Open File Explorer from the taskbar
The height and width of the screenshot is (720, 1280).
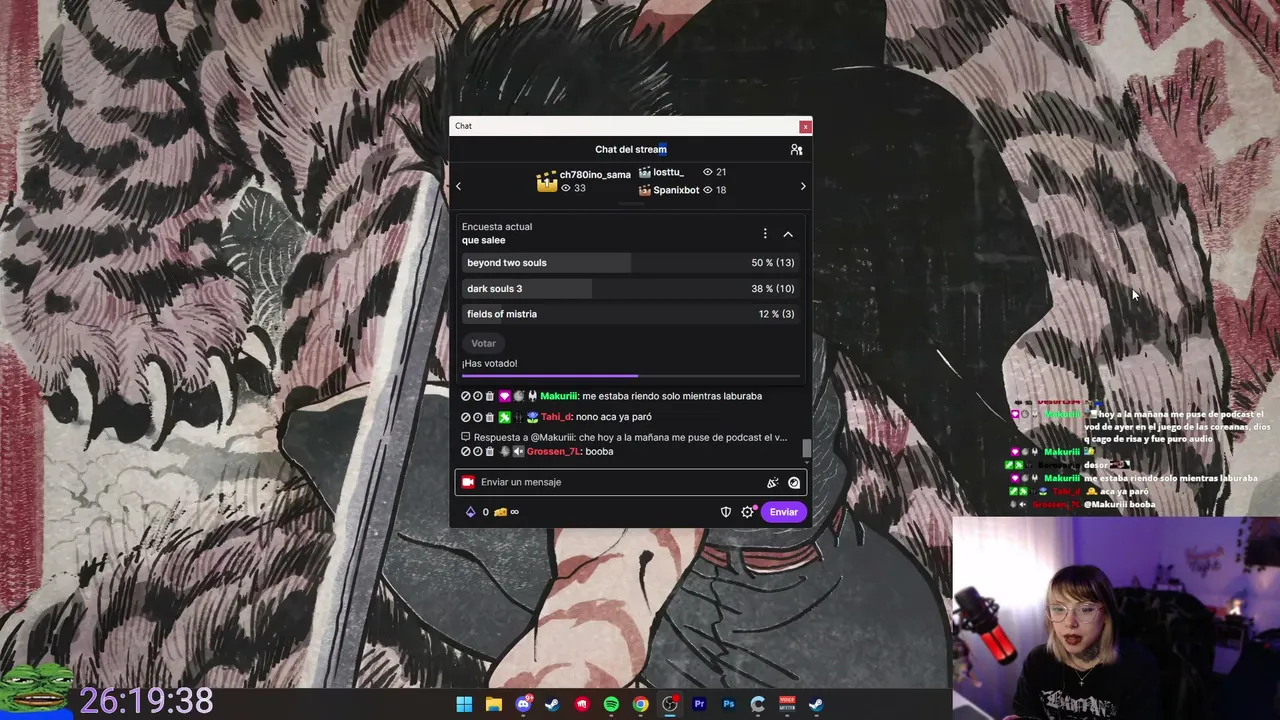pyautogui.click(x=493, y=704)
